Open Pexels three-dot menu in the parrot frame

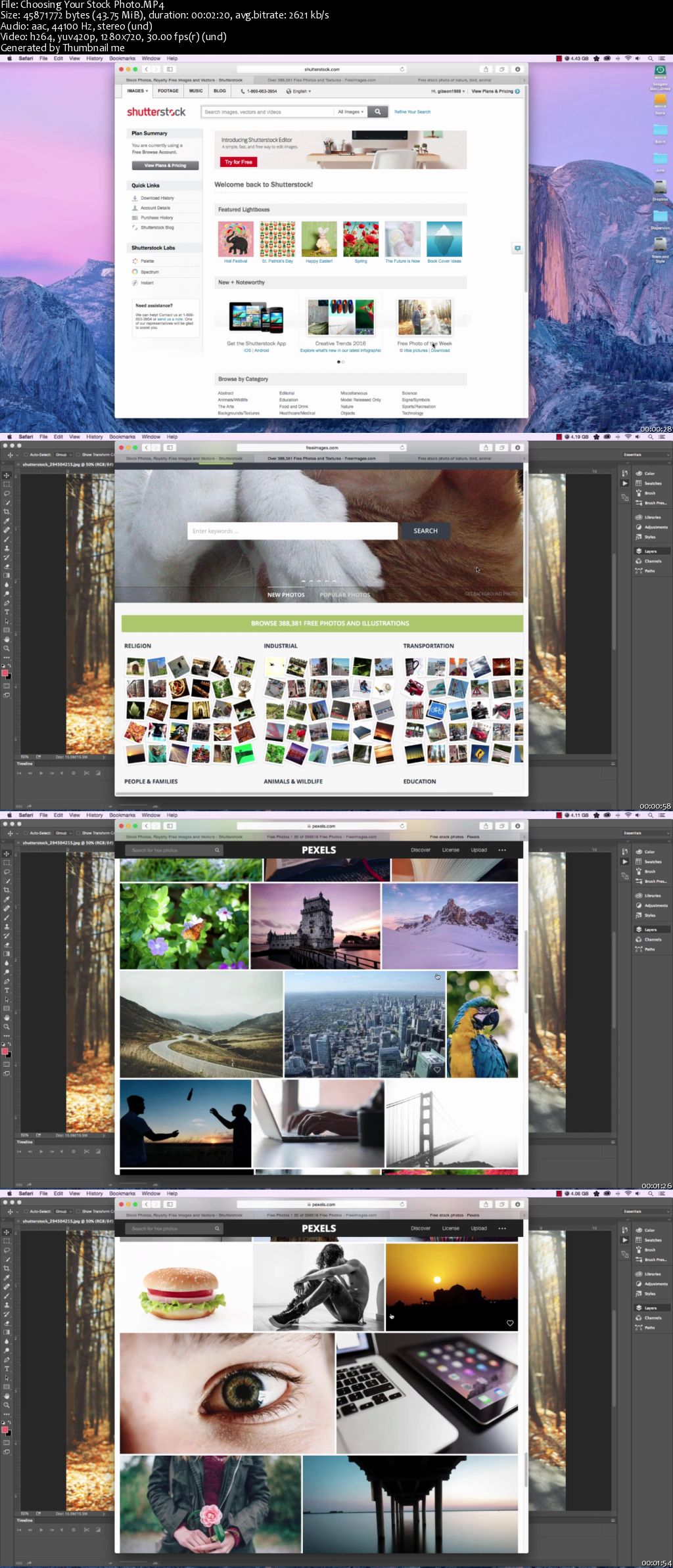[502, 850]
